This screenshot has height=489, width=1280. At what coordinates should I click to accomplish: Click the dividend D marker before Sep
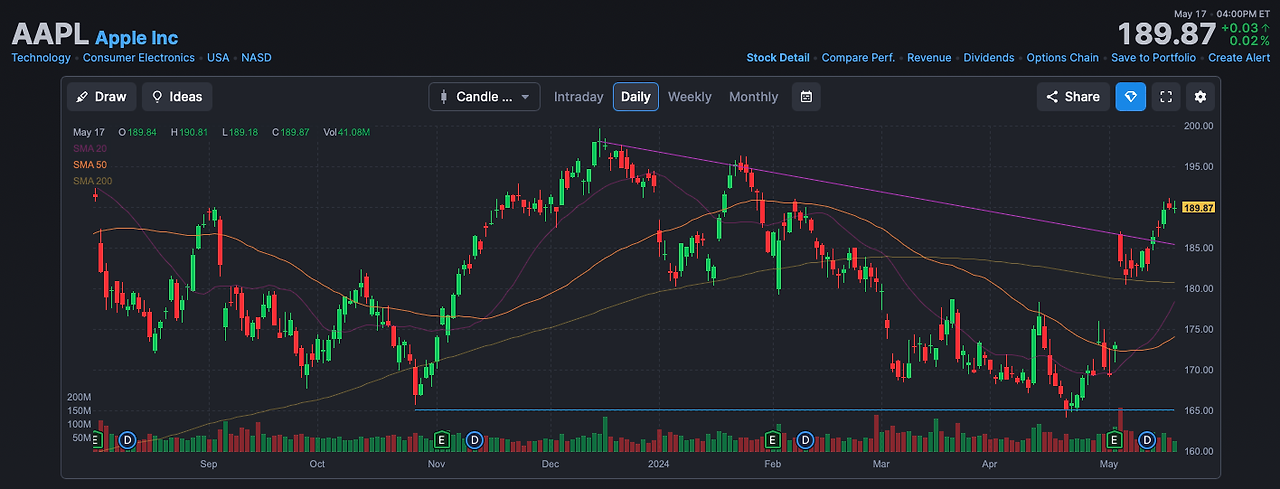pos(127,440)
